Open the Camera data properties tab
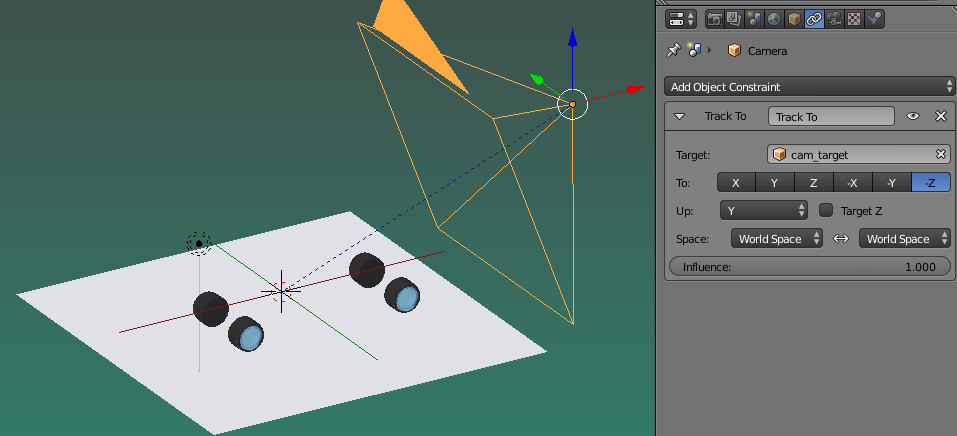The height and width of the screenshot is (436, 957). click(834, 18)
